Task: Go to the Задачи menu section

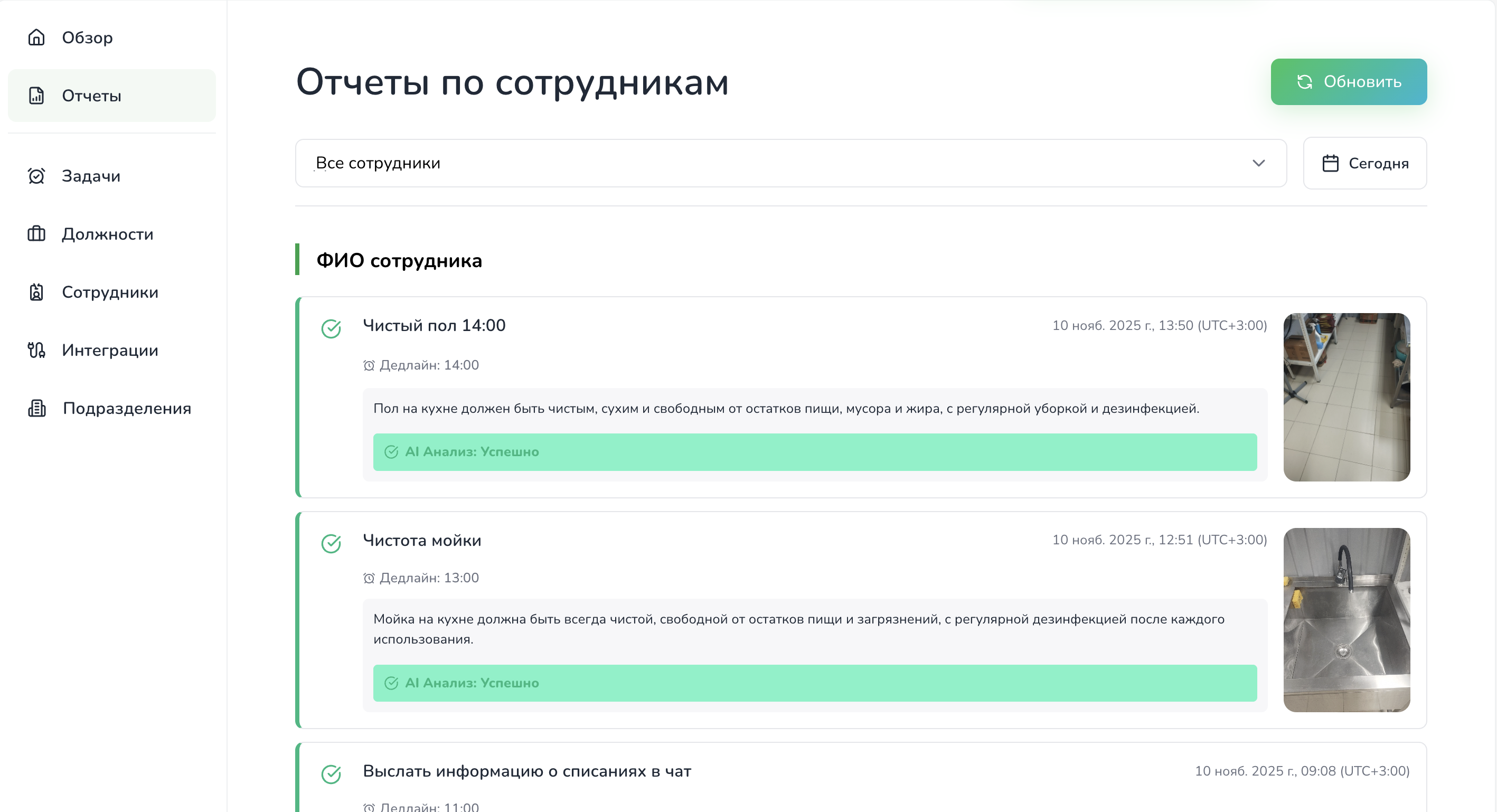Action: point(91,175)
